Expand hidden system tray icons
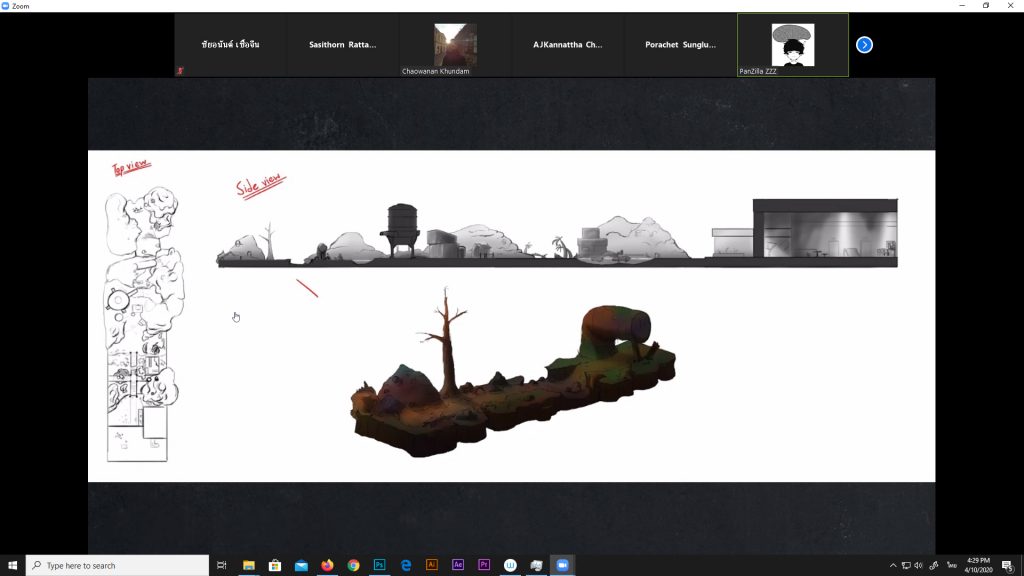This screenshot has width=1024, height=576. coord(893,565)
